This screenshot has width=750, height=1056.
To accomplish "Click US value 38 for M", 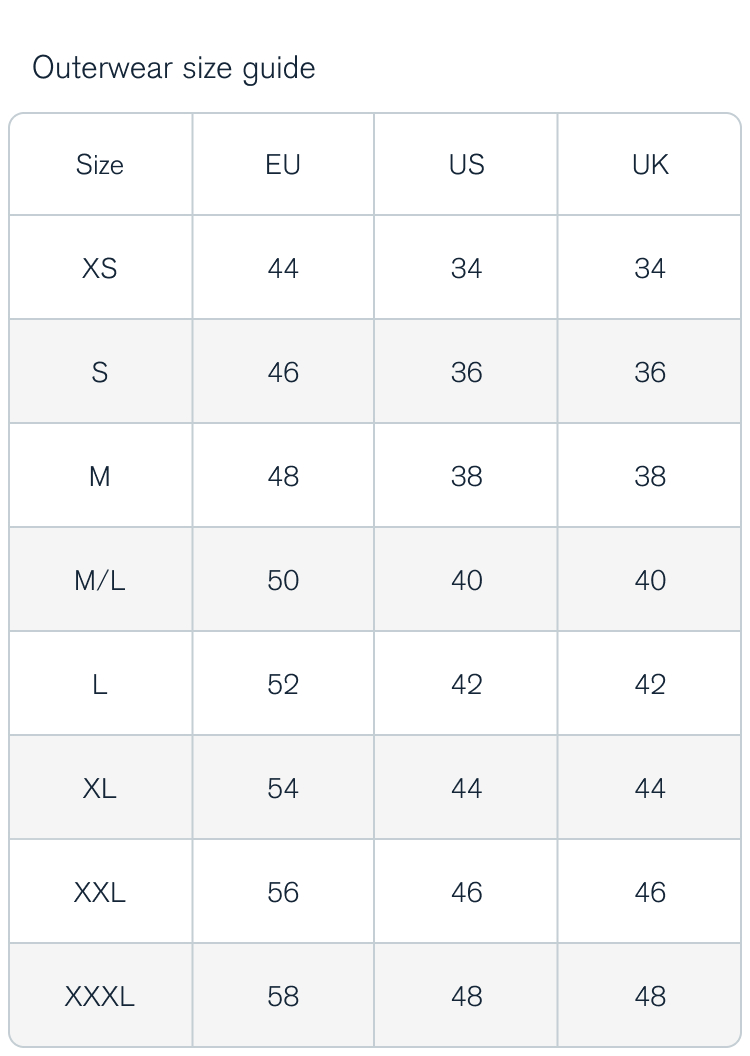I will tap(467, 477).
